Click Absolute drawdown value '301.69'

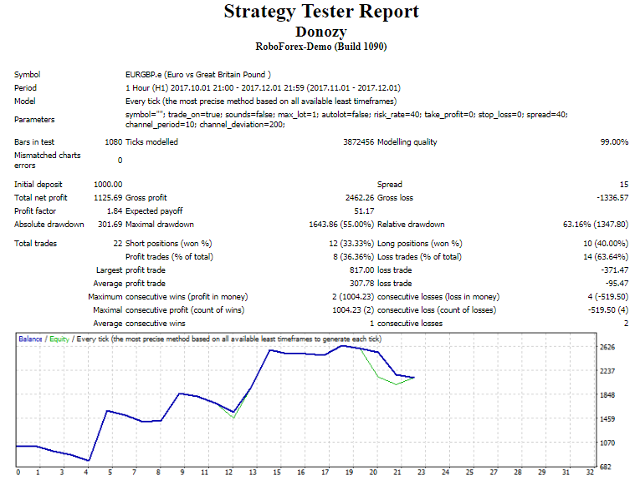110,224
